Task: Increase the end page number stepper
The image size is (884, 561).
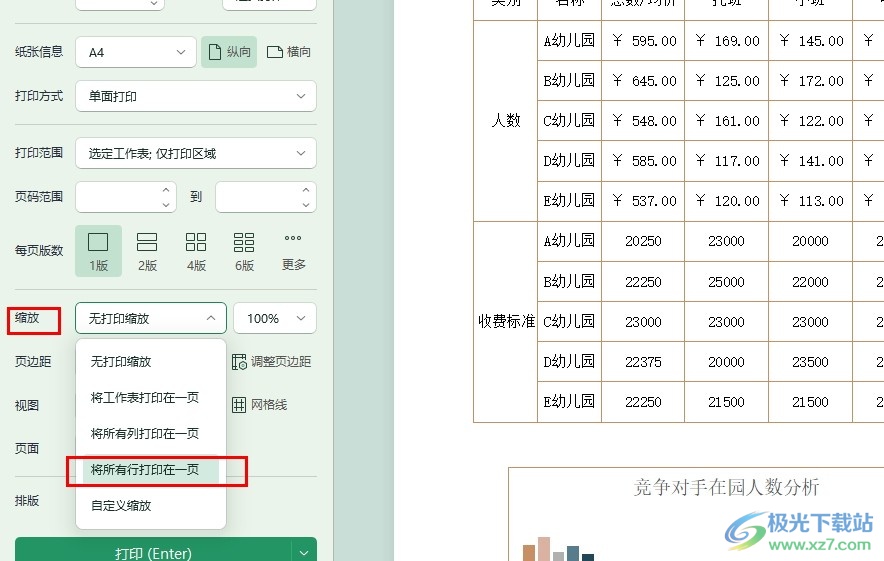Action: point(306,190)
